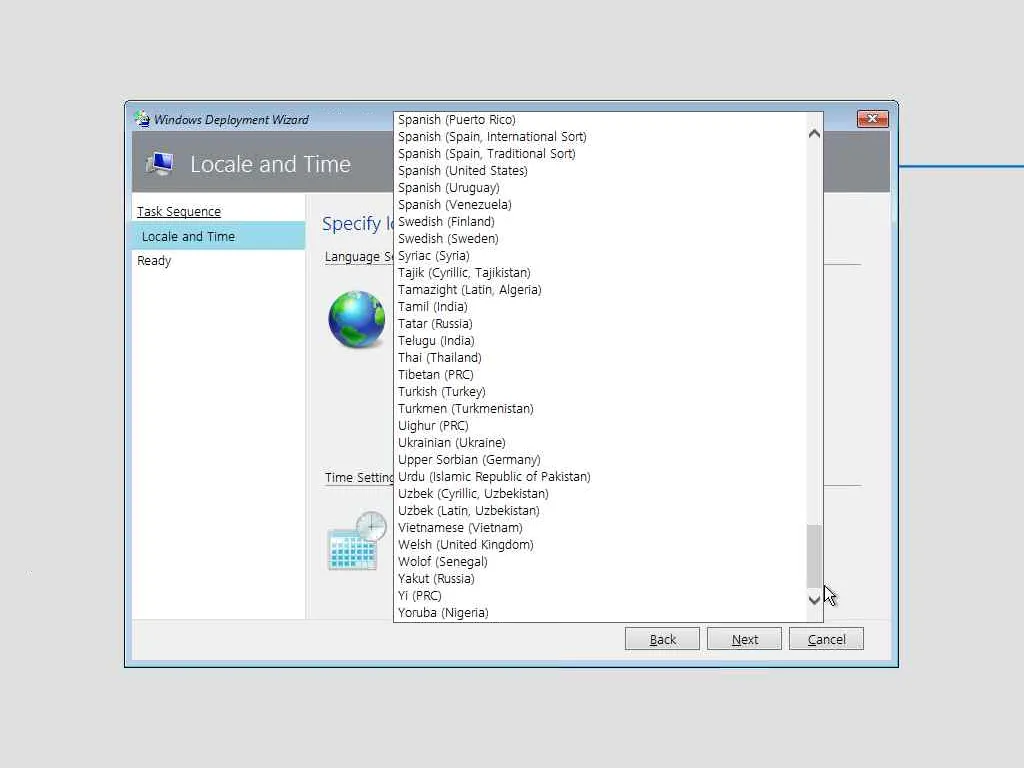Image resolution: width=1024 pixels, height=768 pixels.
Task: Pick Yakut (Russia) in the list
Action: pos(601,578)
